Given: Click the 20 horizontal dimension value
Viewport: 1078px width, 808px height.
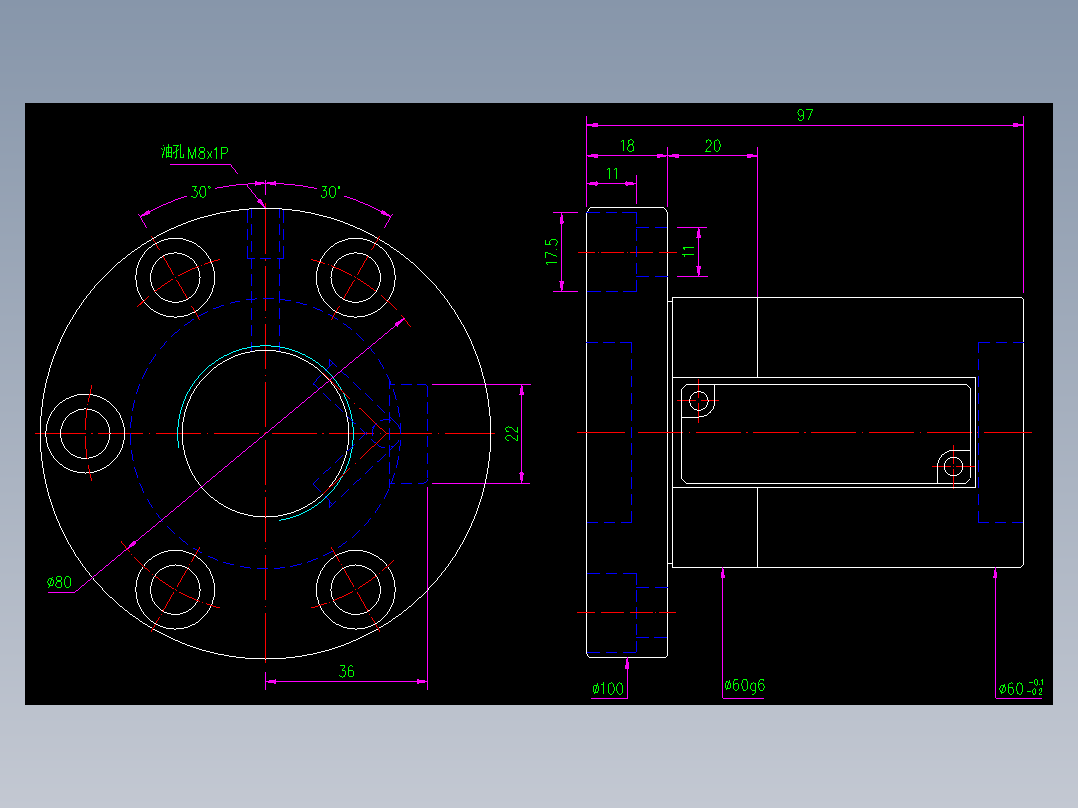Looking at the screenshot, I should pyautogui.click(x=713, y=146).
